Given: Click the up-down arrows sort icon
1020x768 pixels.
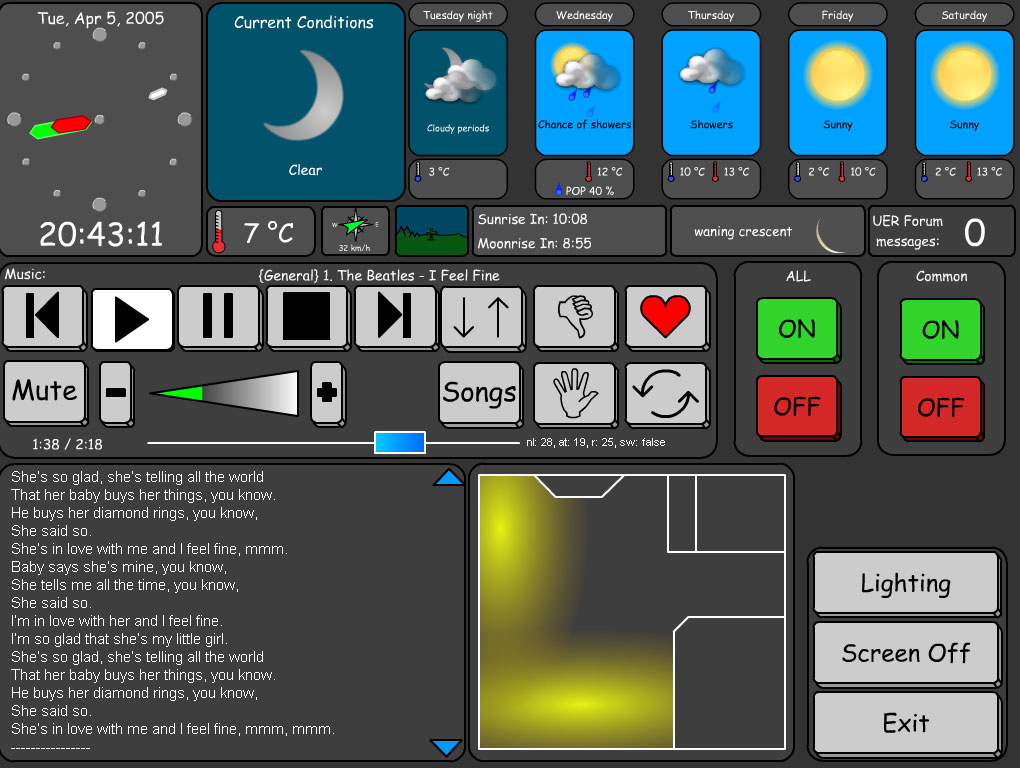Looking at the screenshot, I should pos(481,317).
